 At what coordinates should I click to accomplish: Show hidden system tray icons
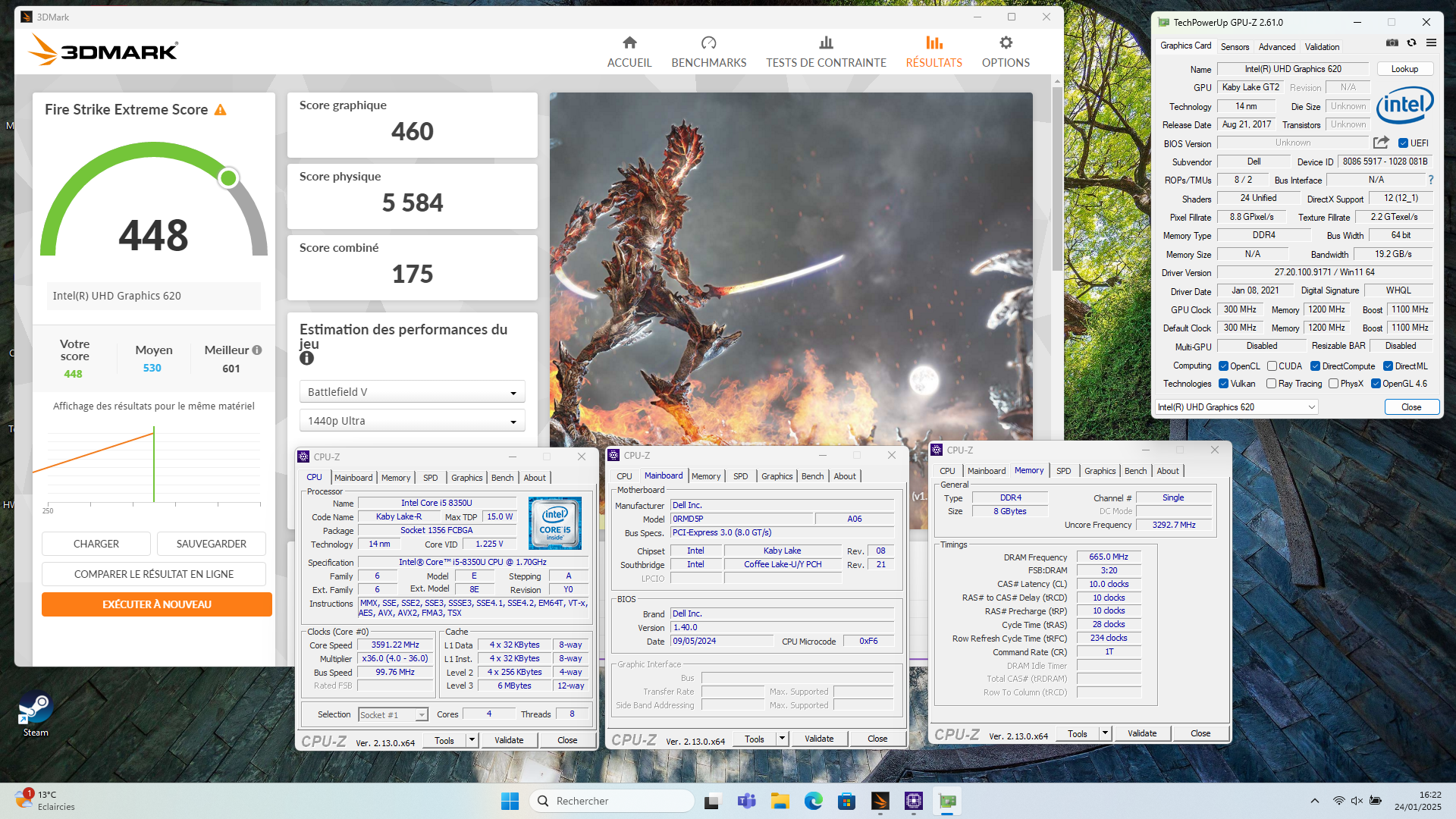pos(1315,801)
